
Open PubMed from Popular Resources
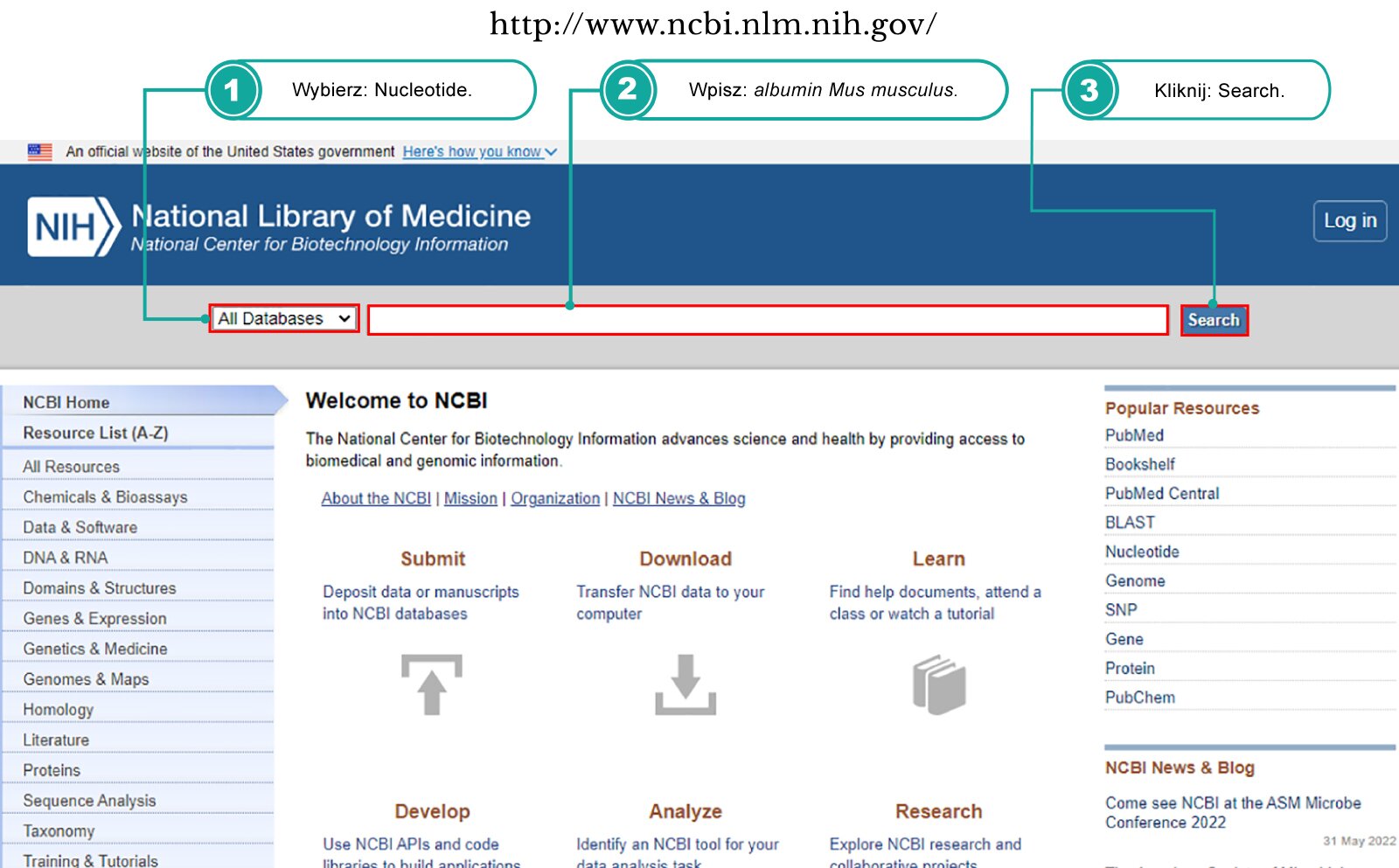[1134, 435]
